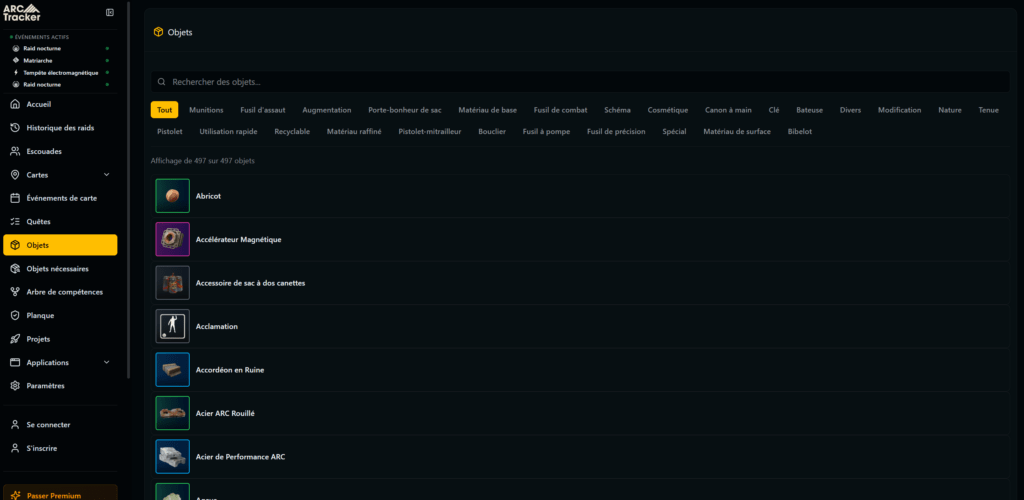Click the Tempête électromagnétique lightning icon
The image size is (1024, 500).
click(x=16, y=72)
